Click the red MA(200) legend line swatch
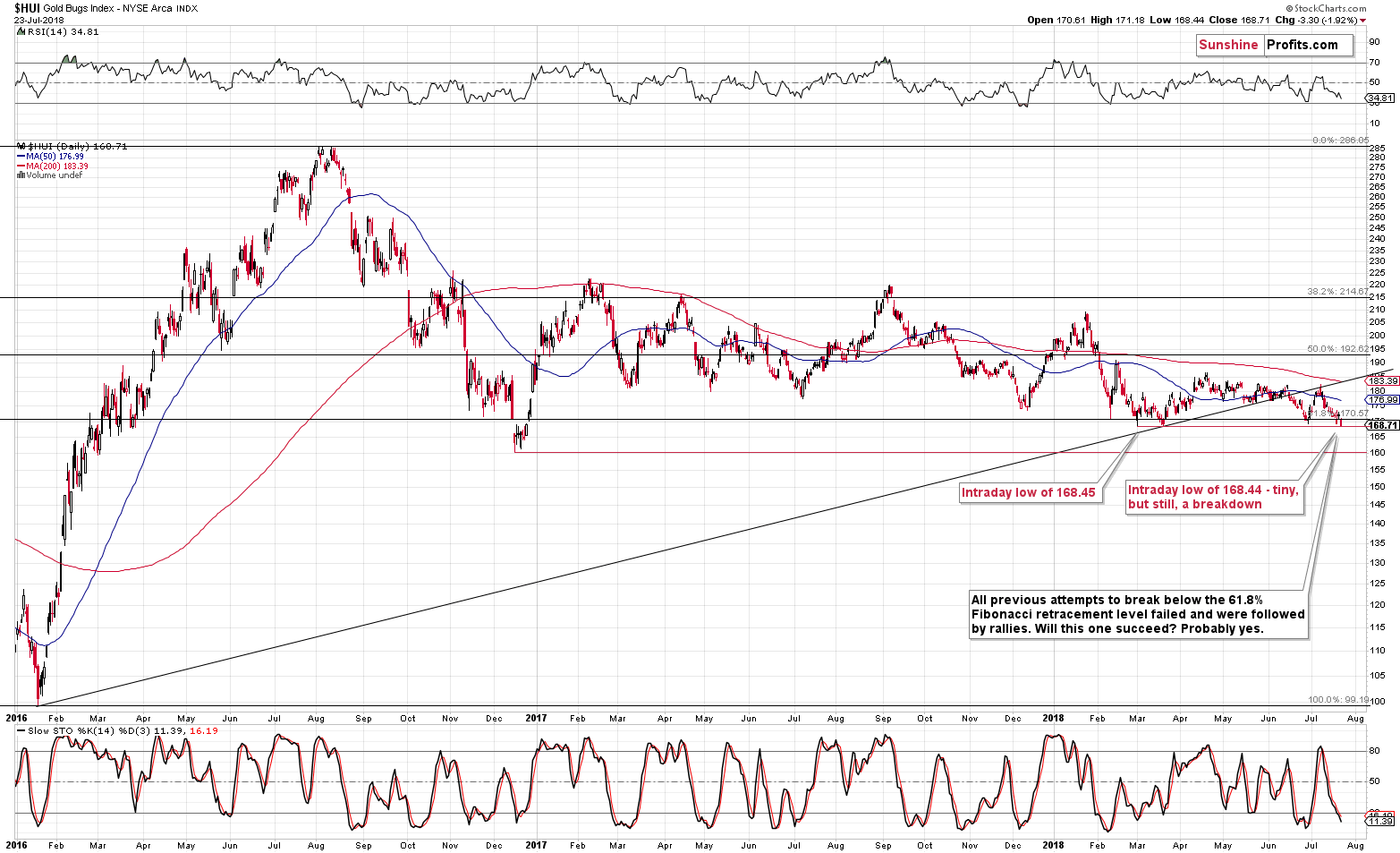 [x=21, y=166]
